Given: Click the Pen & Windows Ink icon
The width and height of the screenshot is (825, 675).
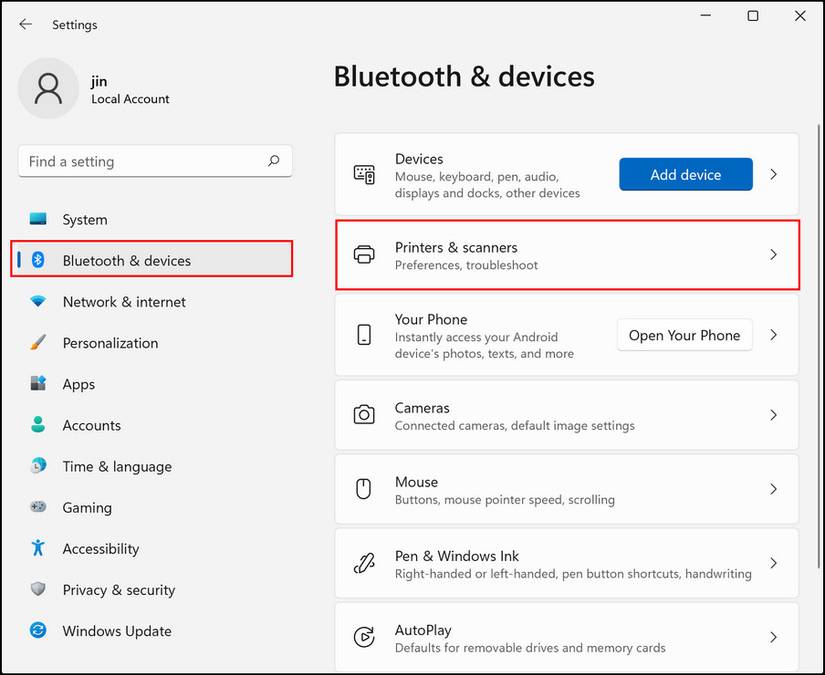Looking at the screenshot, I should pyautogui.click(x=364, y=564).
